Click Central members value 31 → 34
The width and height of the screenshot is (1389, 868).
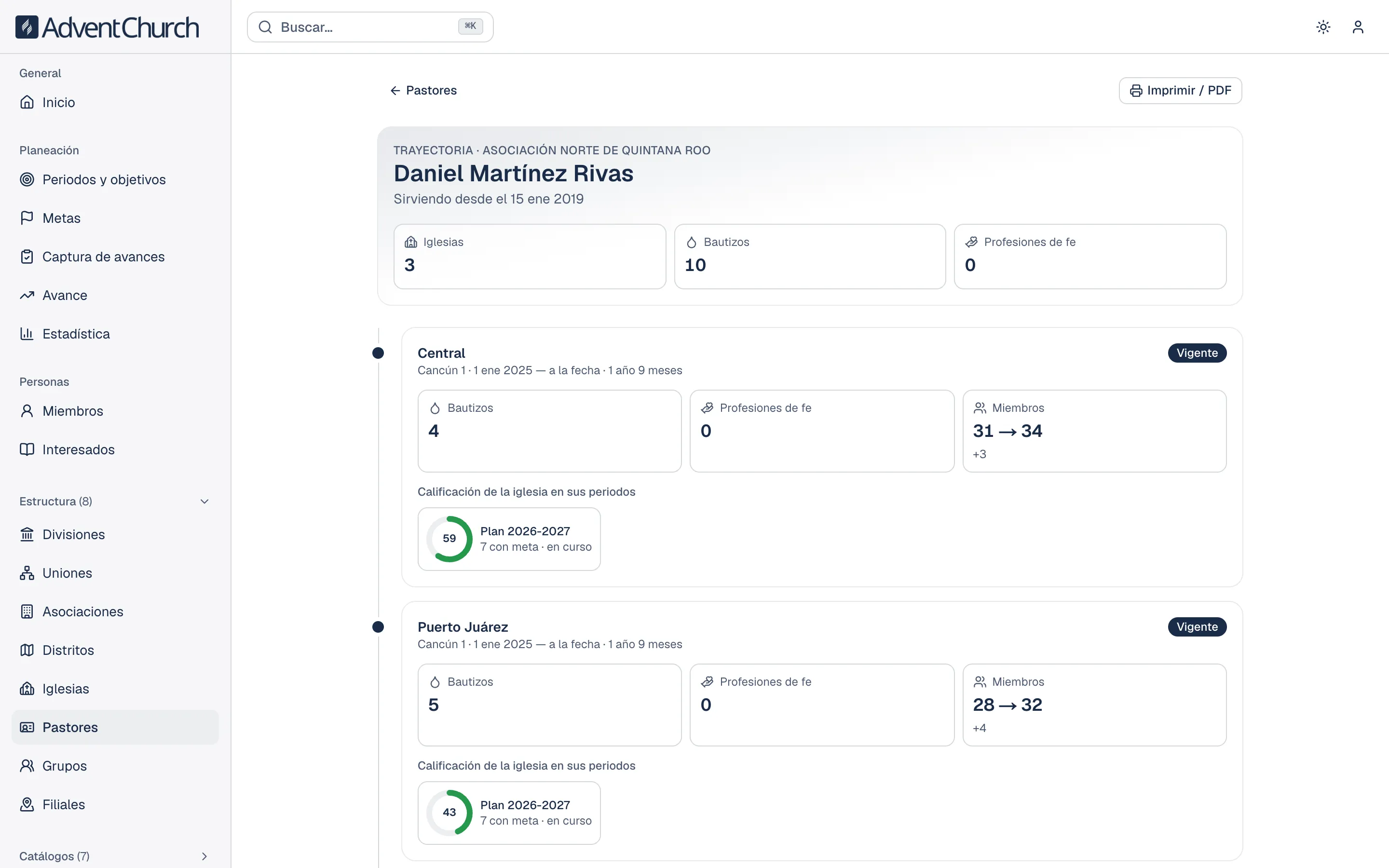[x=1008, y=431]
